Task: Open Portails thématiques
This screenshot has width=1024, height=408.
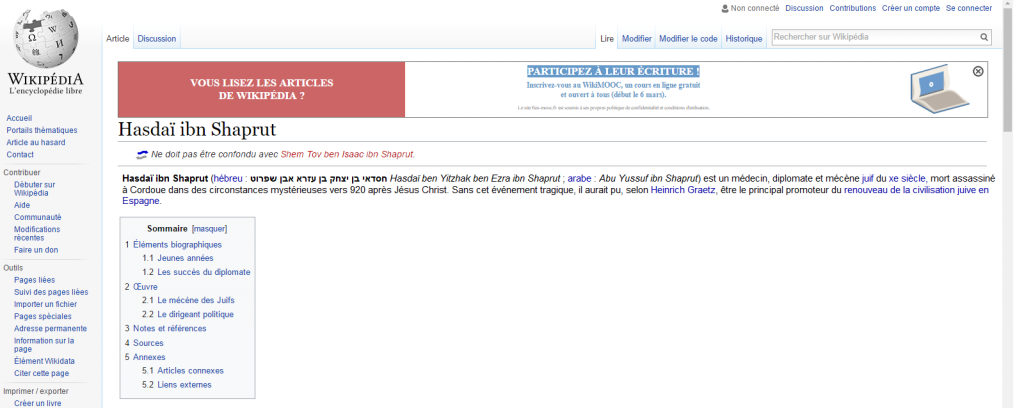Action: pos(42,131)
